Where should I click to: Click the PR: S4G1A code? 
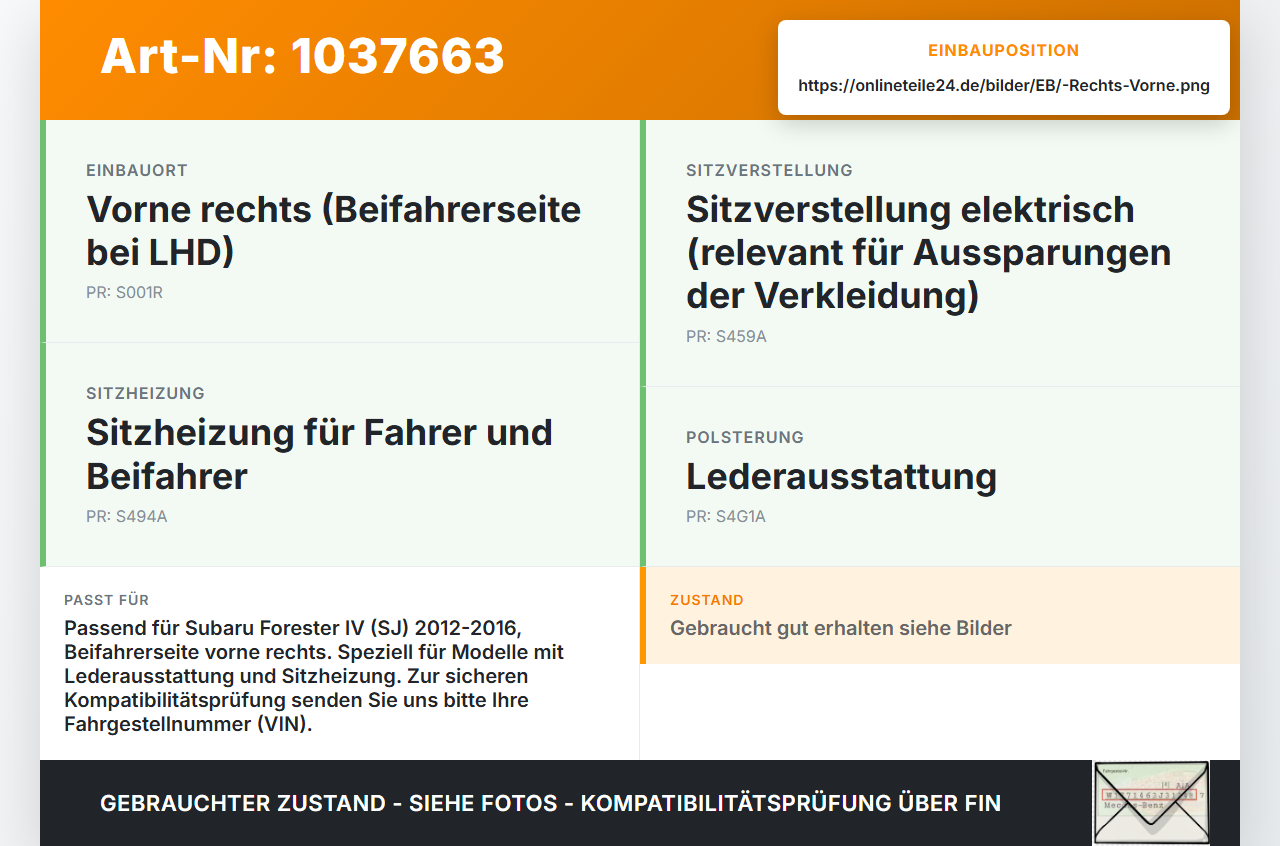point(726,517)
